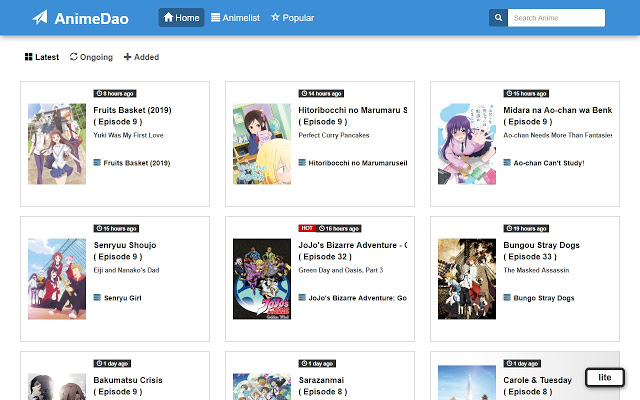Click inside the Search Anime field
640x400 pixels.
tap(556, 18)
